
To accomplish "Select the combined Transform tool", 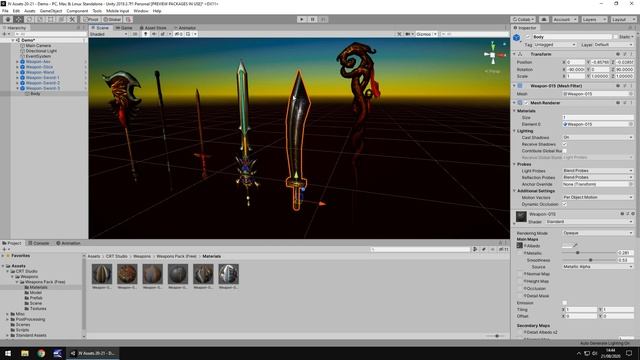I will (x=61, y=19).
